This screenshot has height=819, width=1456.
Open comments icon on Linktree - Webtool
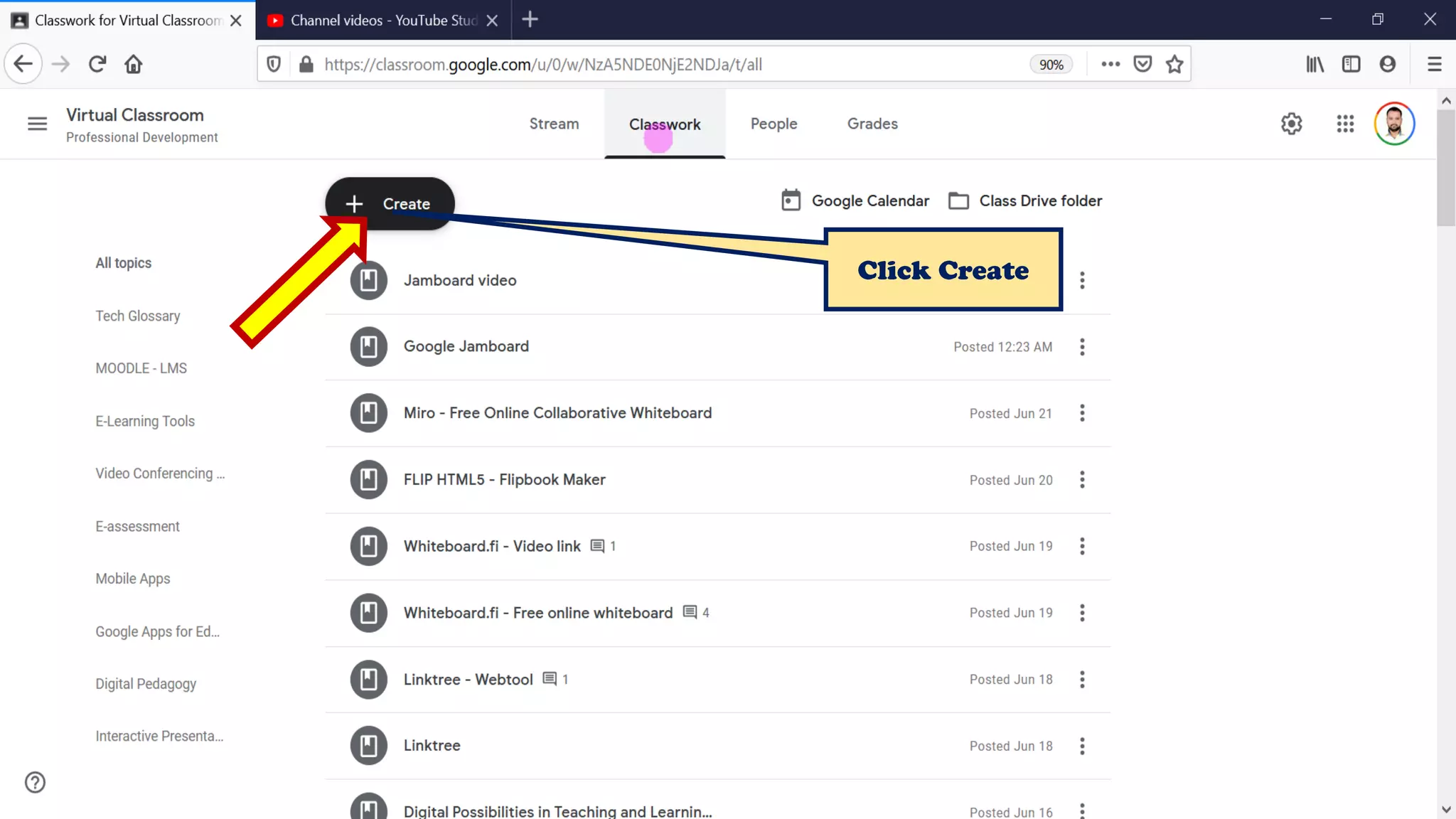[550, 679]
